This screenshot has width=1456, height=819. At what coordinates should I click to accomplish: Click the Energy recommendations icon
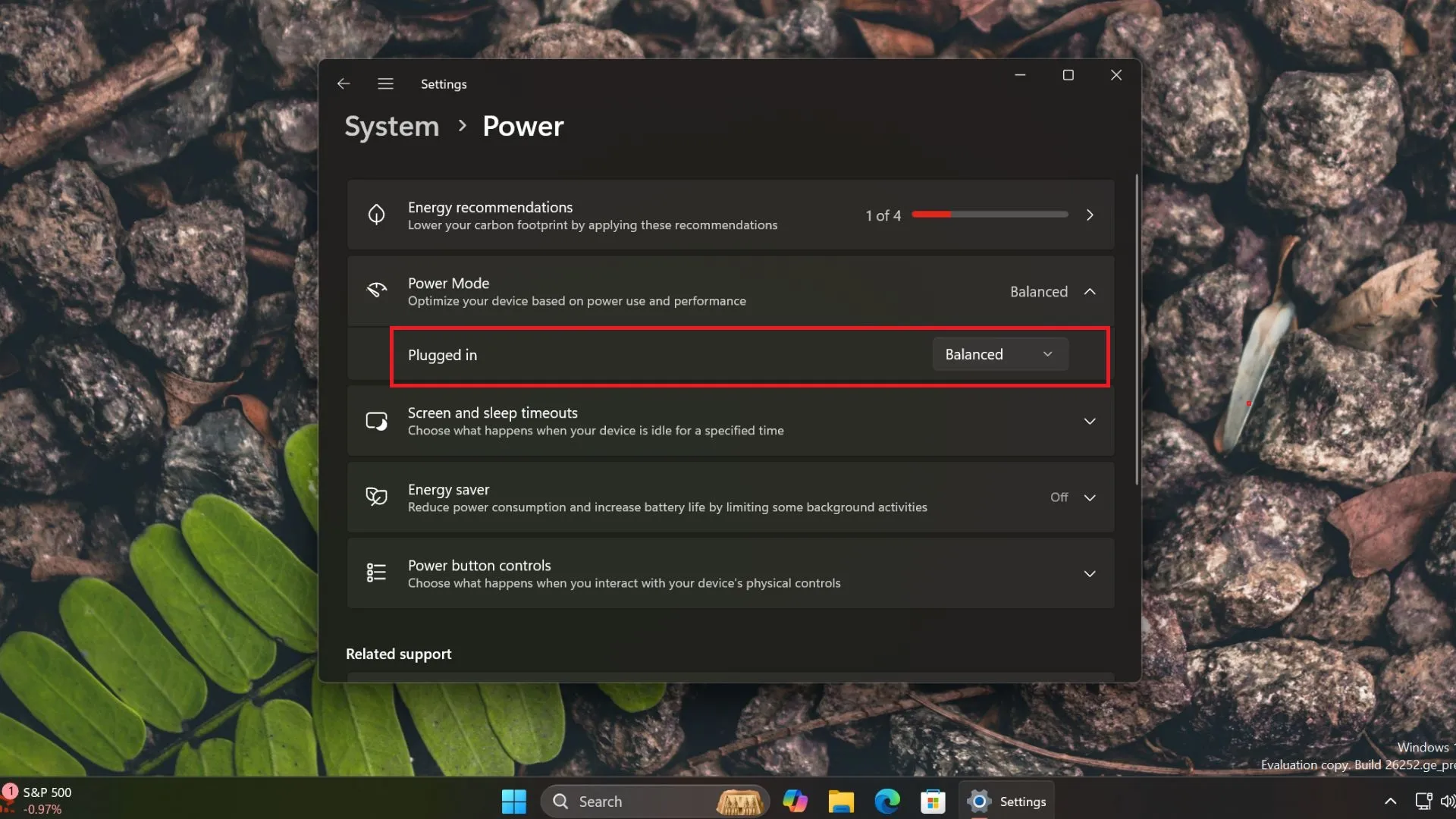tap(376, 214)
